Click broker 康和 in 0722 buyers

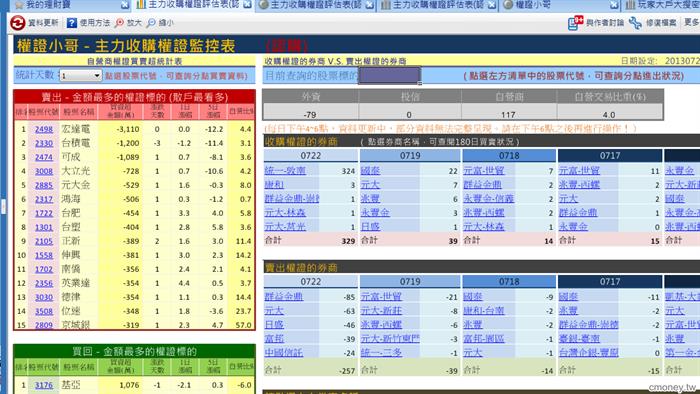tap(274, 185)
